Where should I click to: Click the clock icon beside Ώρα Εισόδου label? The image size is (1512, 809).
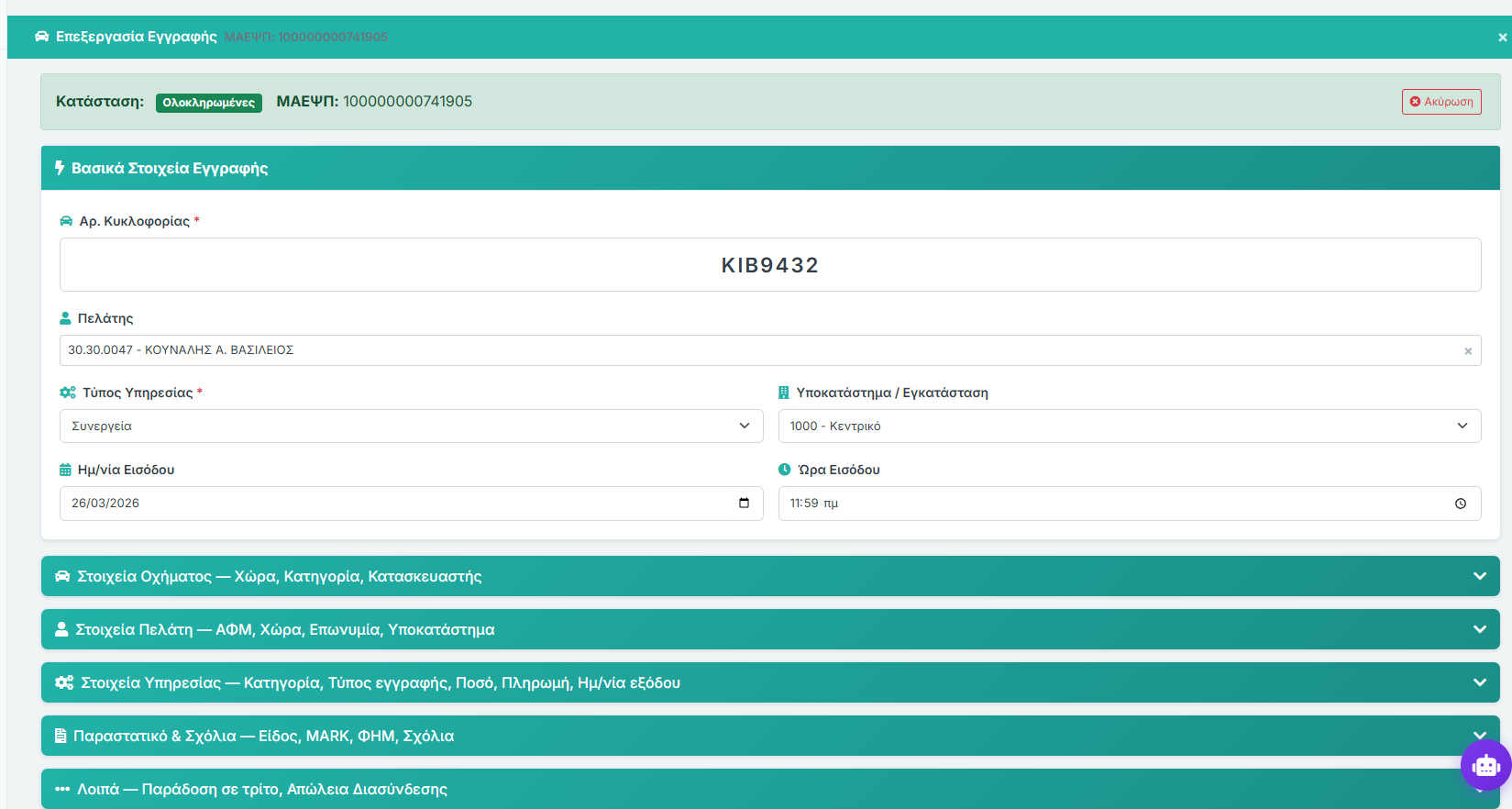tap(785, 470)
